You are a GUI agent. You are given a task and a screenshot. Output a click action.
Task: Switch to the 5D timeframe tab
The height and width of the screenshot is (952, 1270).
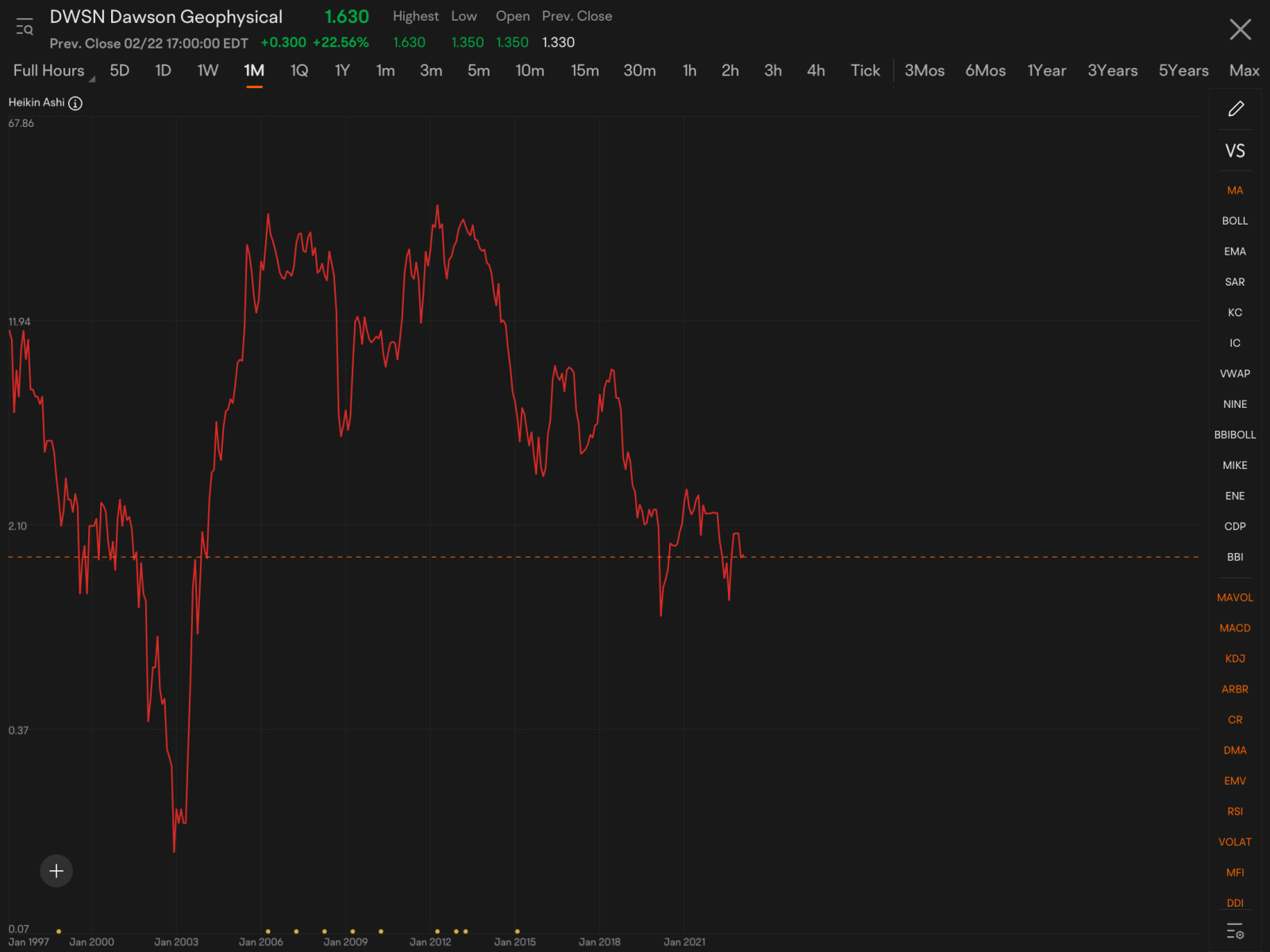click(119, 71)
